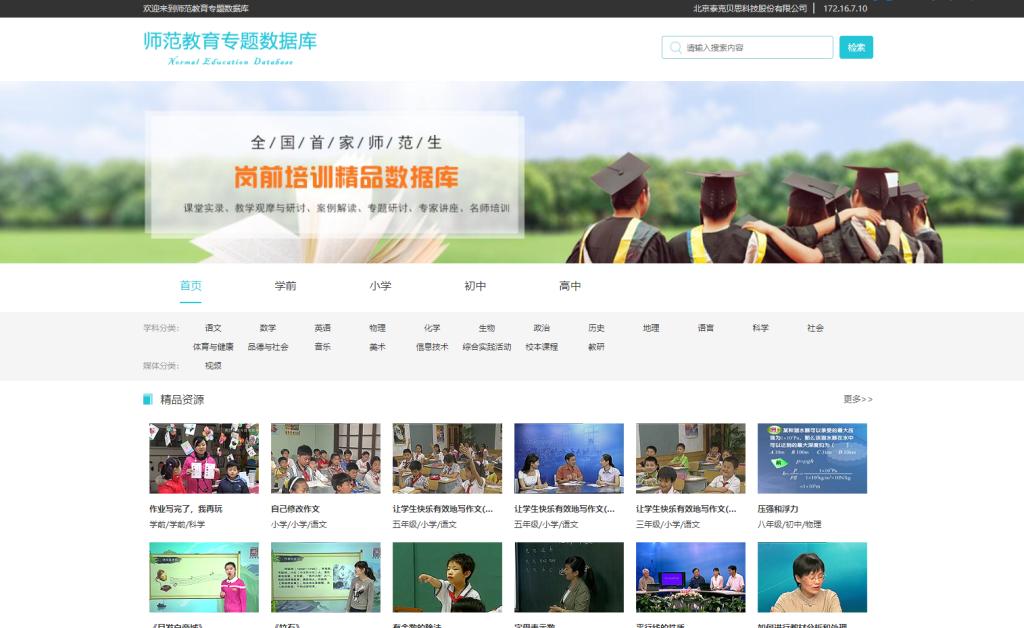Click the 压强和浮力 title link
The width and height of the screenshot is (1024, 628).
tap(778, 509)
